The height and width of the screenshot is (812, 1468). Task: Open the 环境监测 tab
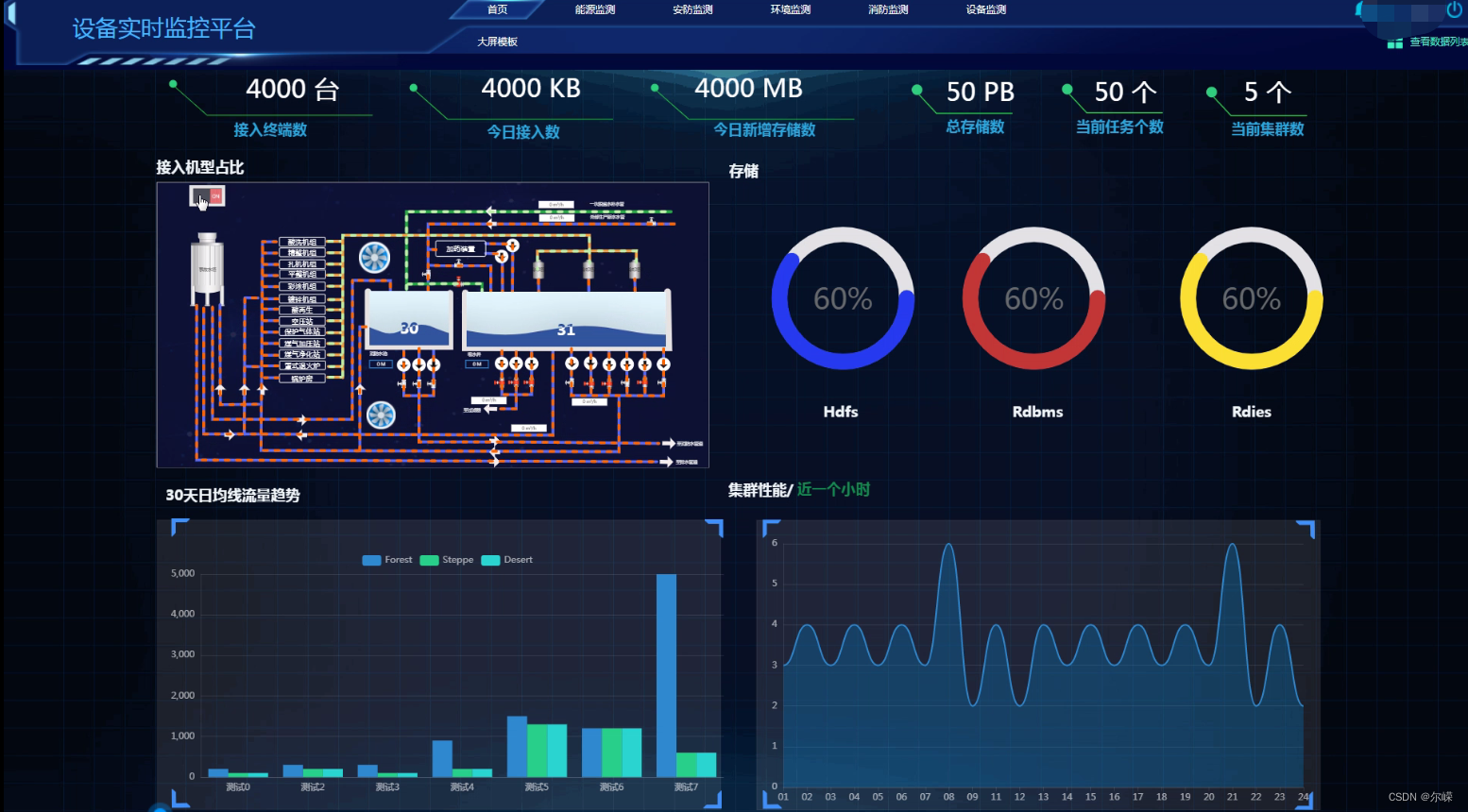[x=791, y=9]
